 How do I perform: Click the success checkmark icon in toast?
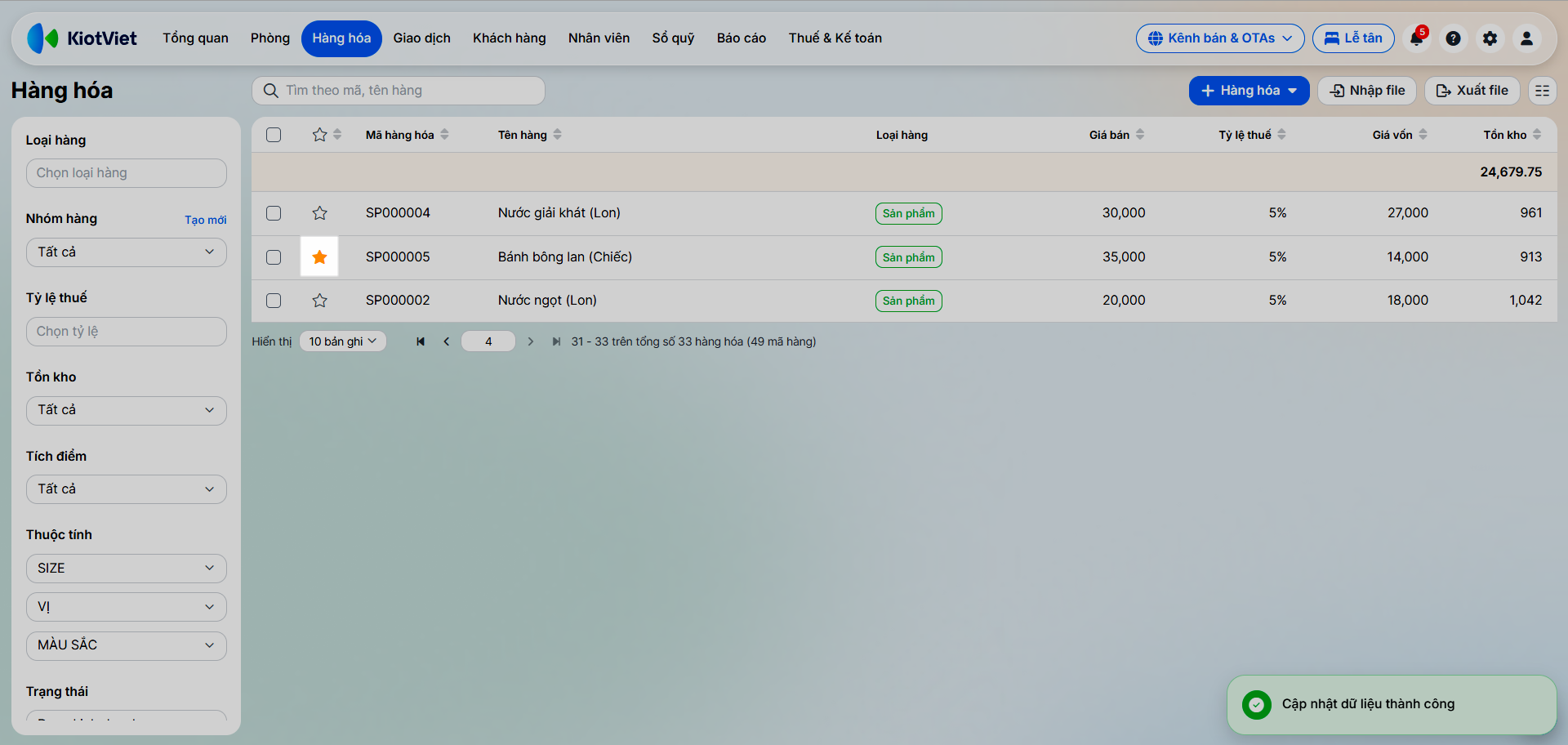[1256, 704]
